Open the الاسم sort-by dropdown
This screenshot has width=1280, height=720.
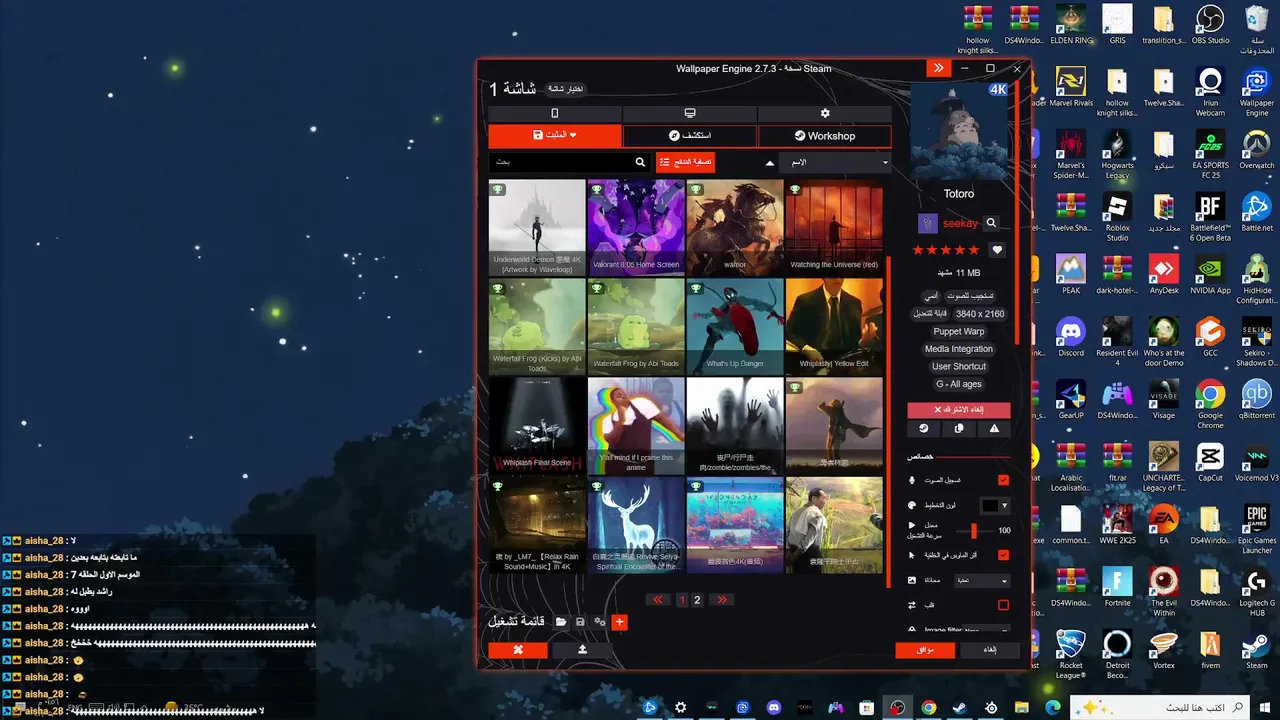[x=835, y=162]
